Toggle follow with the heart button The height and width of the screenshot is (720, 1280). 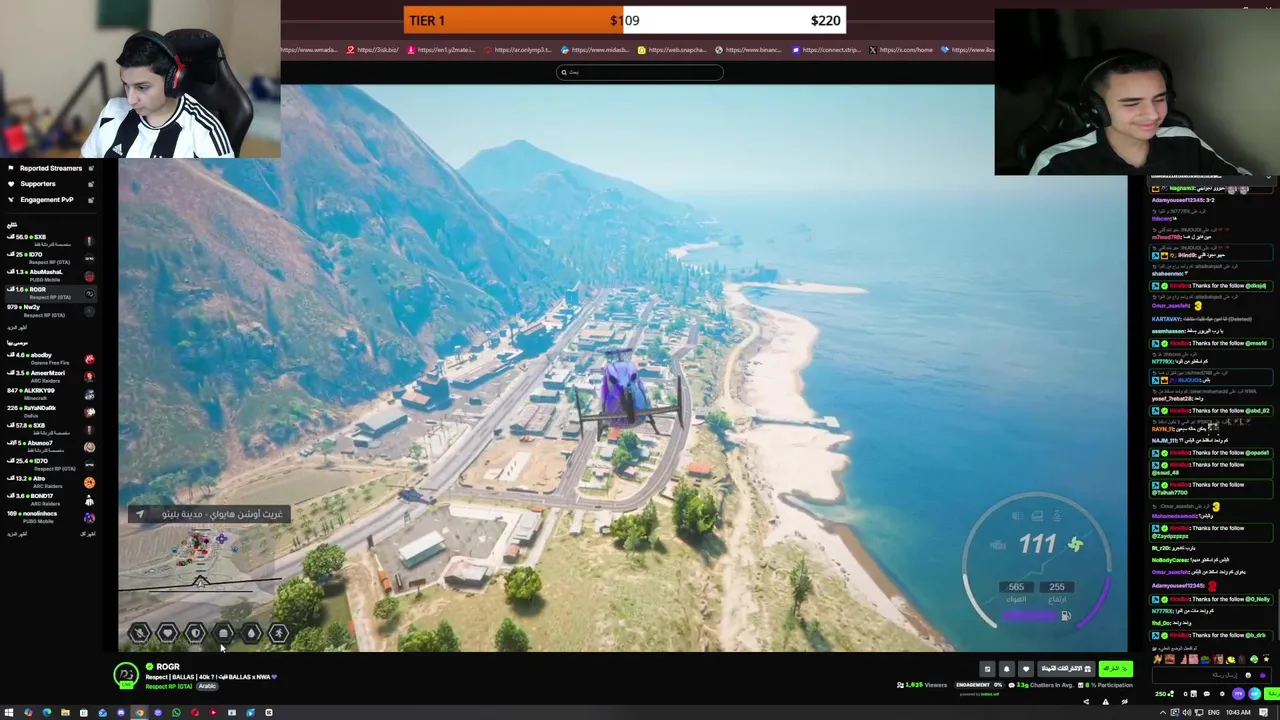coord(1026,669)
